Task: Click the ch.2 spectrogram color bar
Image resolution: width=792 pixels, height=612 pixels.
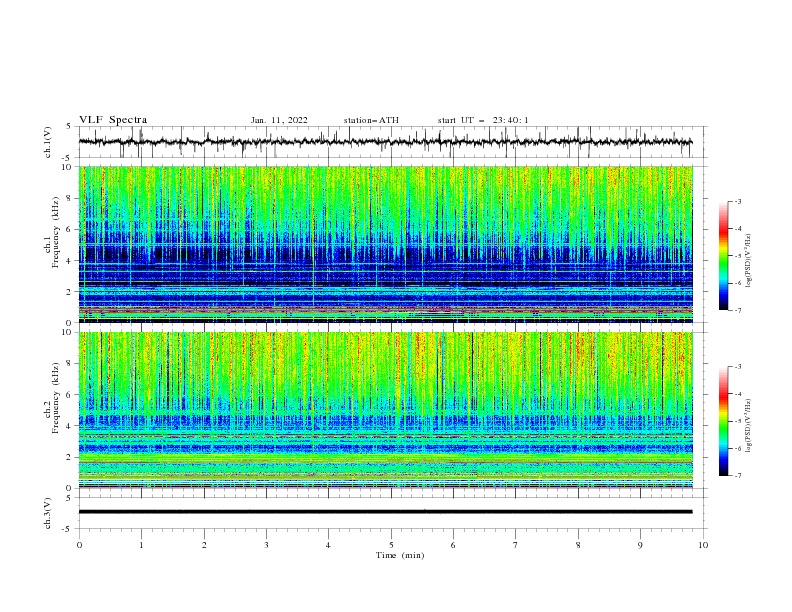Action: [723, 421]
